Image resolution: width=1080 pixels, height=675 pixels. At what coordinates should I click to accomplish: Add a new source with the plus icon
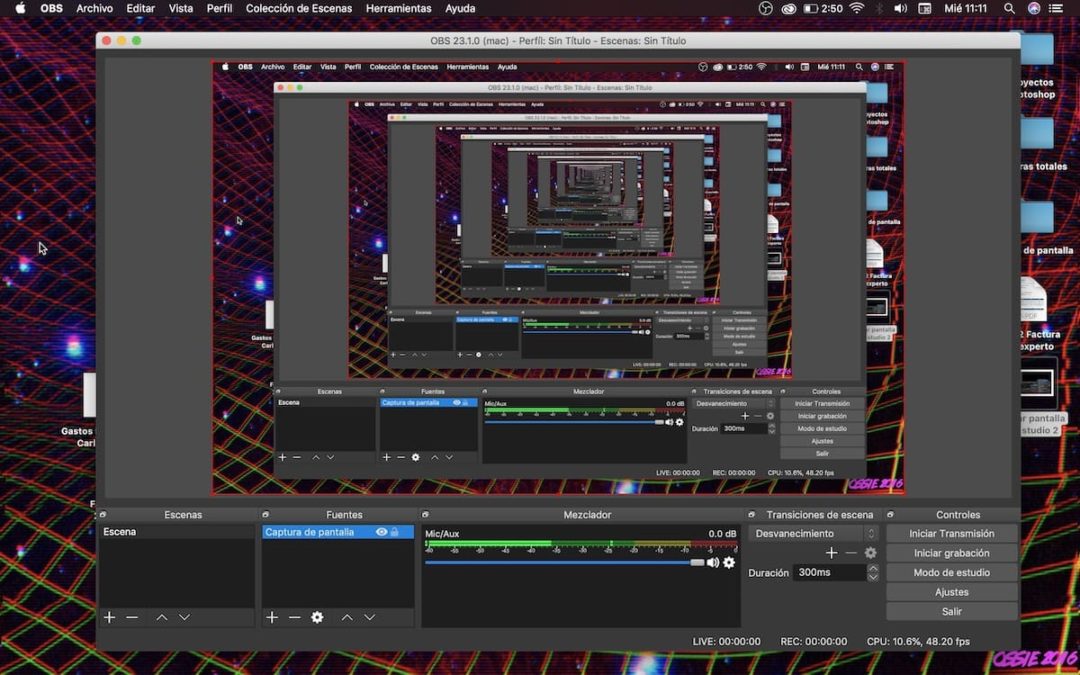(x=272, y=617)
